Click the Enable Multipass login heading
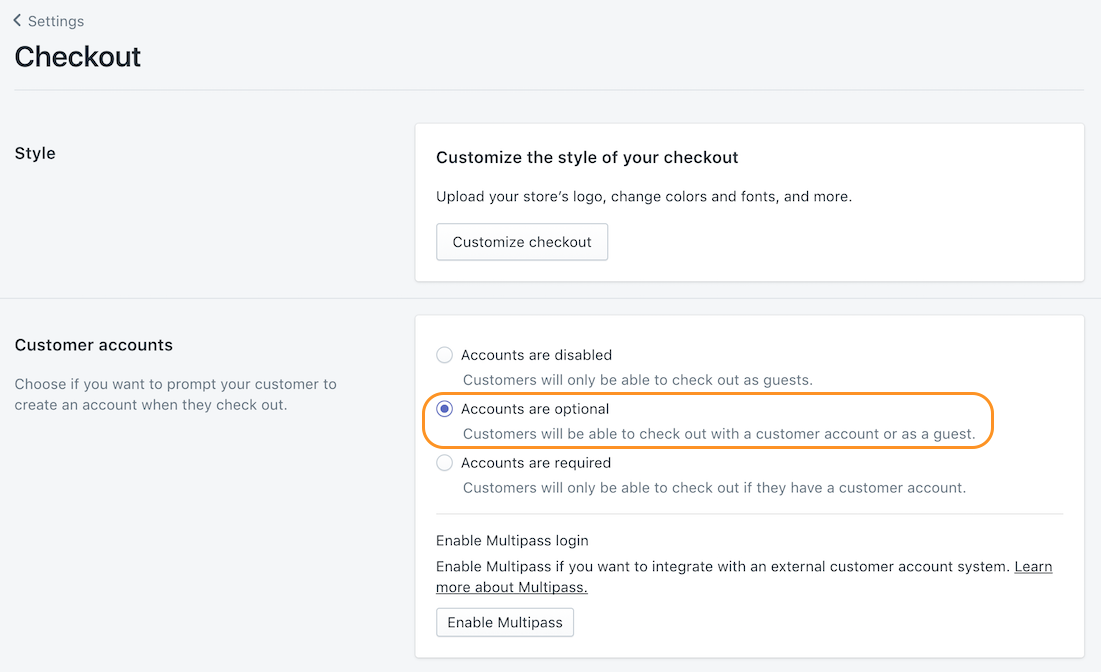1101x672 pixels. click(x=512, y=541)
